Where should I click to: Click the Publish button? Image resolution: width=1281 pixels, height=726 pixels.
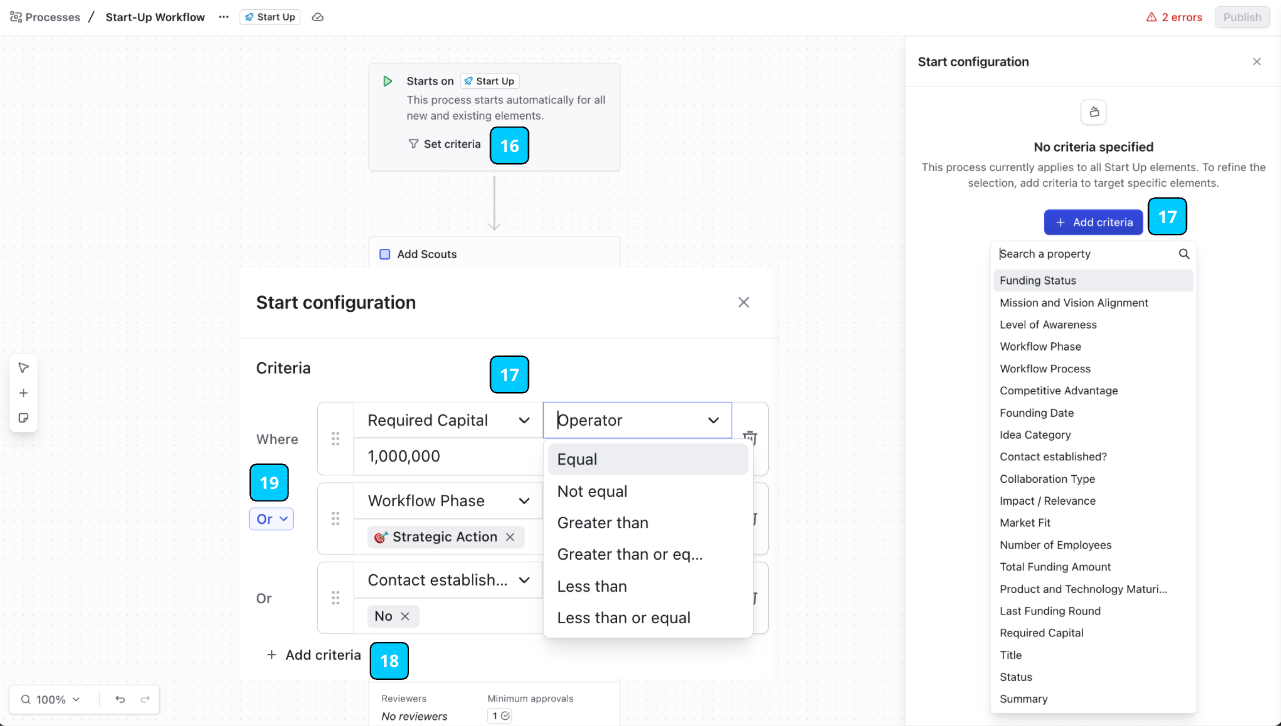tap(1242, 17)
